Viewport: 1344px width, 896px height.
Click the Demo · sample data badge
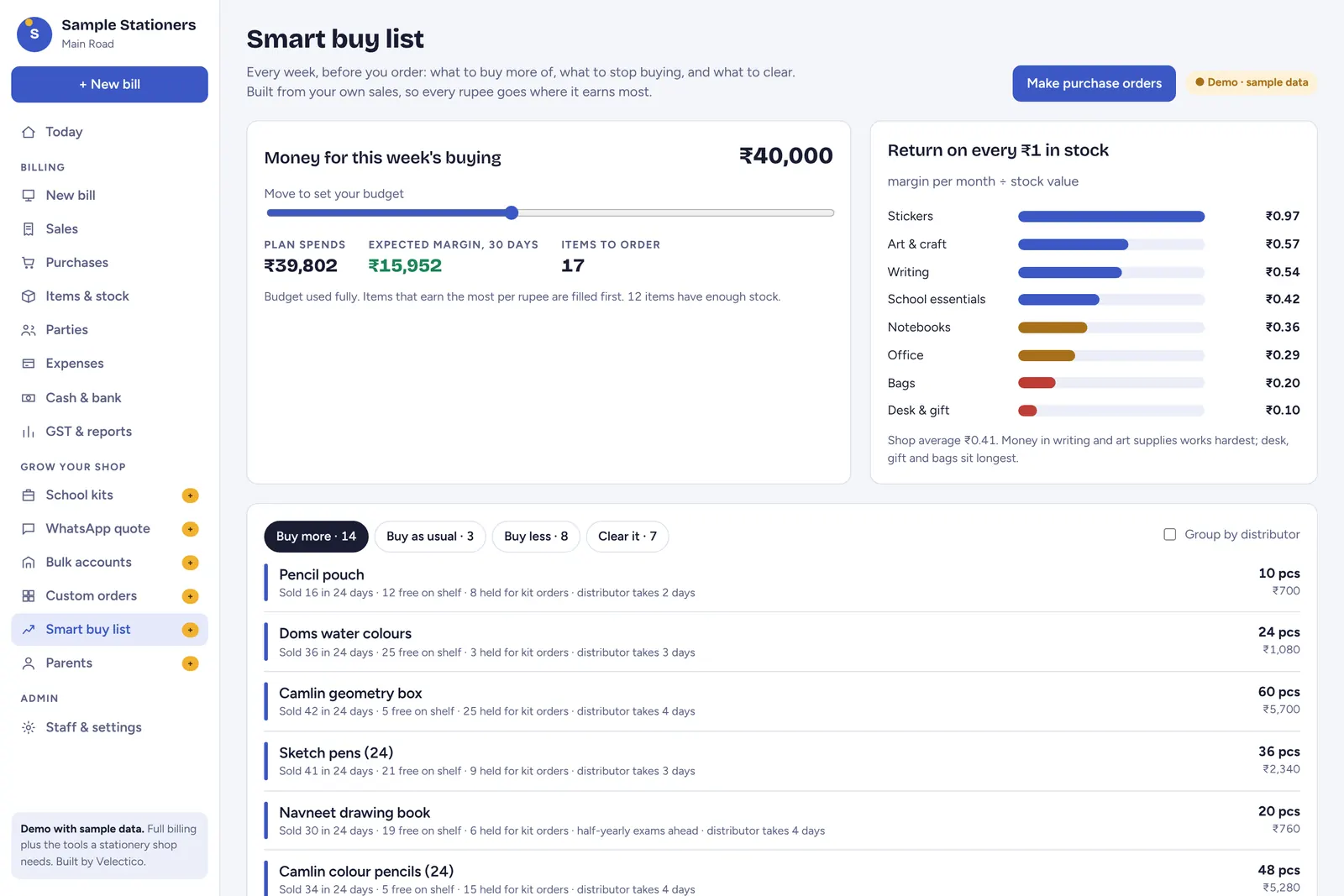pyautogui.click(x=1252, y=82)
